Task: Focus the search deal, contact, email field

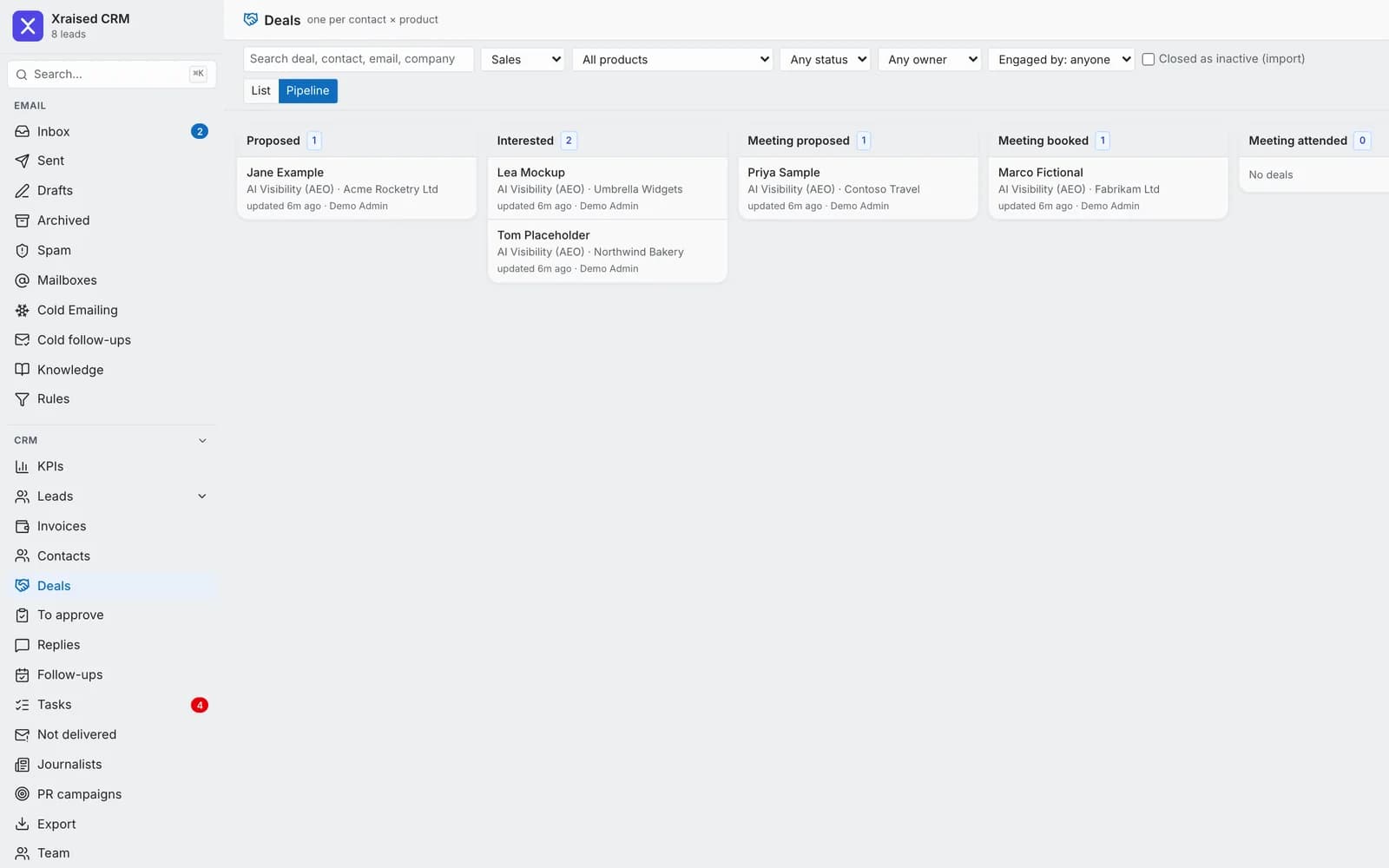Action: coord(359,59)
